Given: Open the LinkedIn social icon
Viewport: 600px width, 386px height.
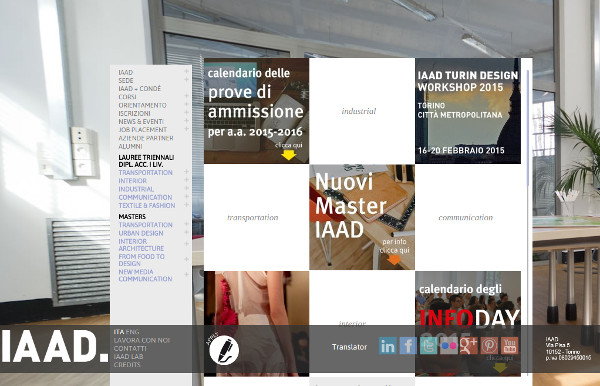Looking at the screenshot, I should click(388, 346).
